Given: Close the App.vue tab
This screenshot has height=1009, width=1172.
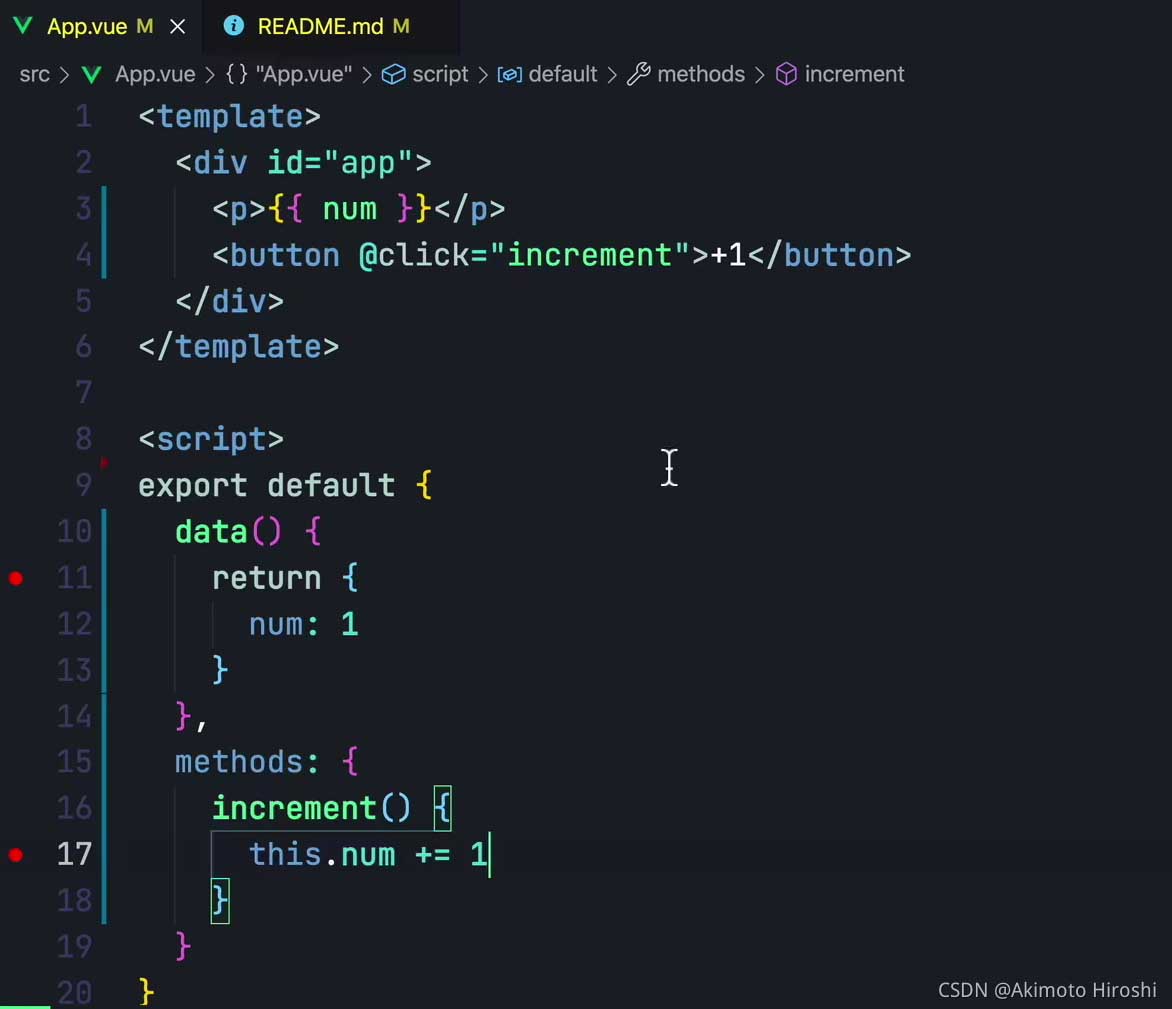Looking at the screenshot, I should tap(178, 27).
